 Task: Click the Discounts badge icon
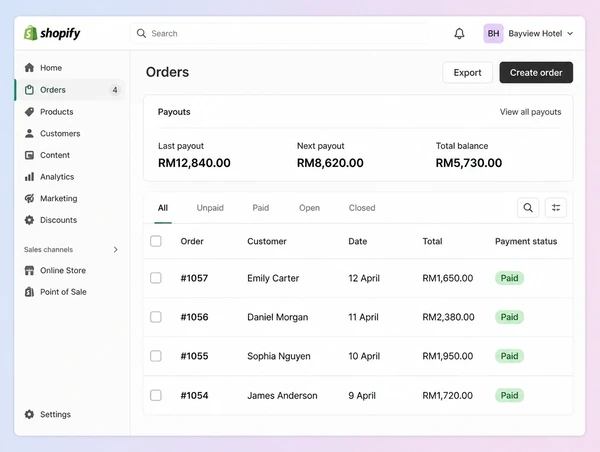tap(29, 220)
